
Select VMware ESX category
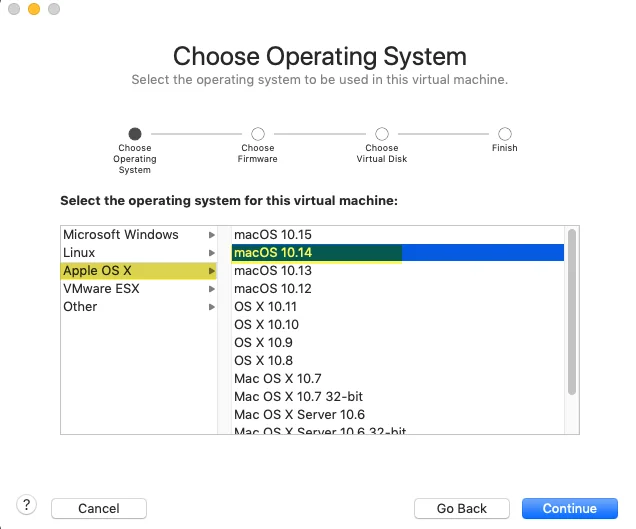[x=138, y=288]
